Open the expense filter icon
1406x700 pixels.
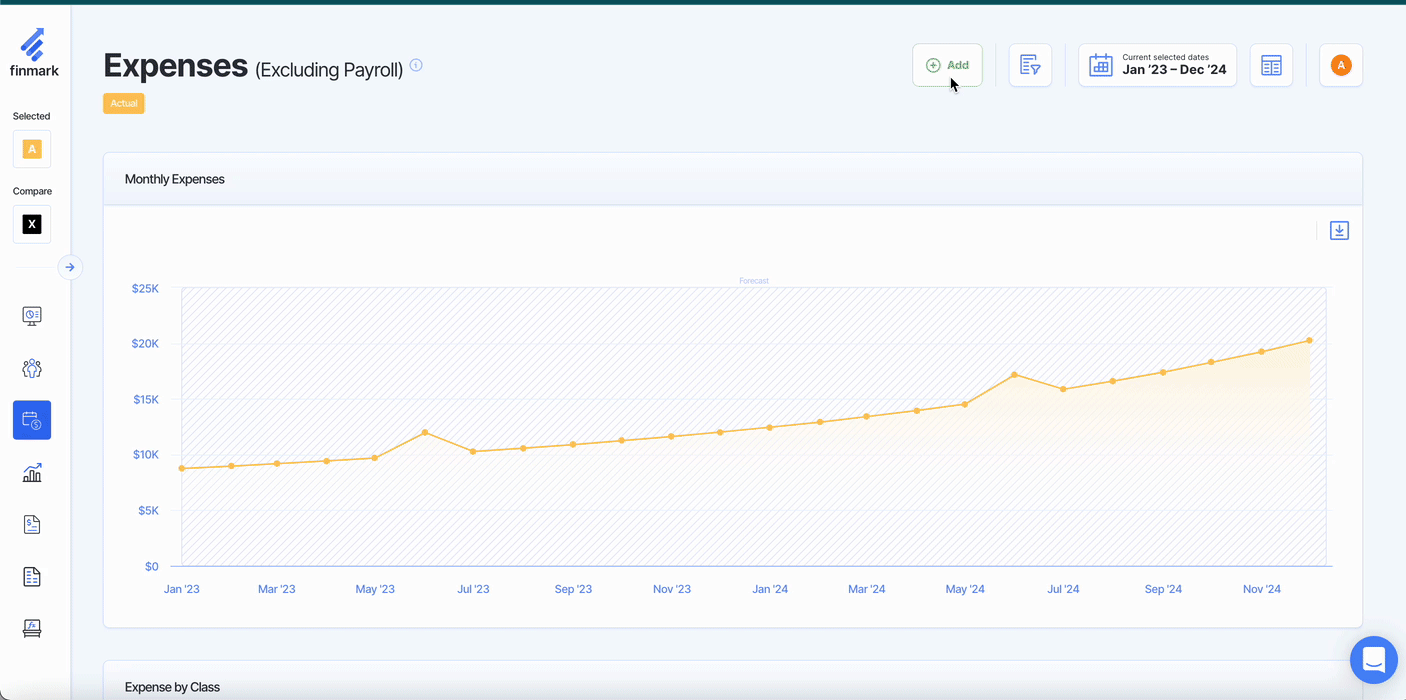click(x=1030, y=65)
